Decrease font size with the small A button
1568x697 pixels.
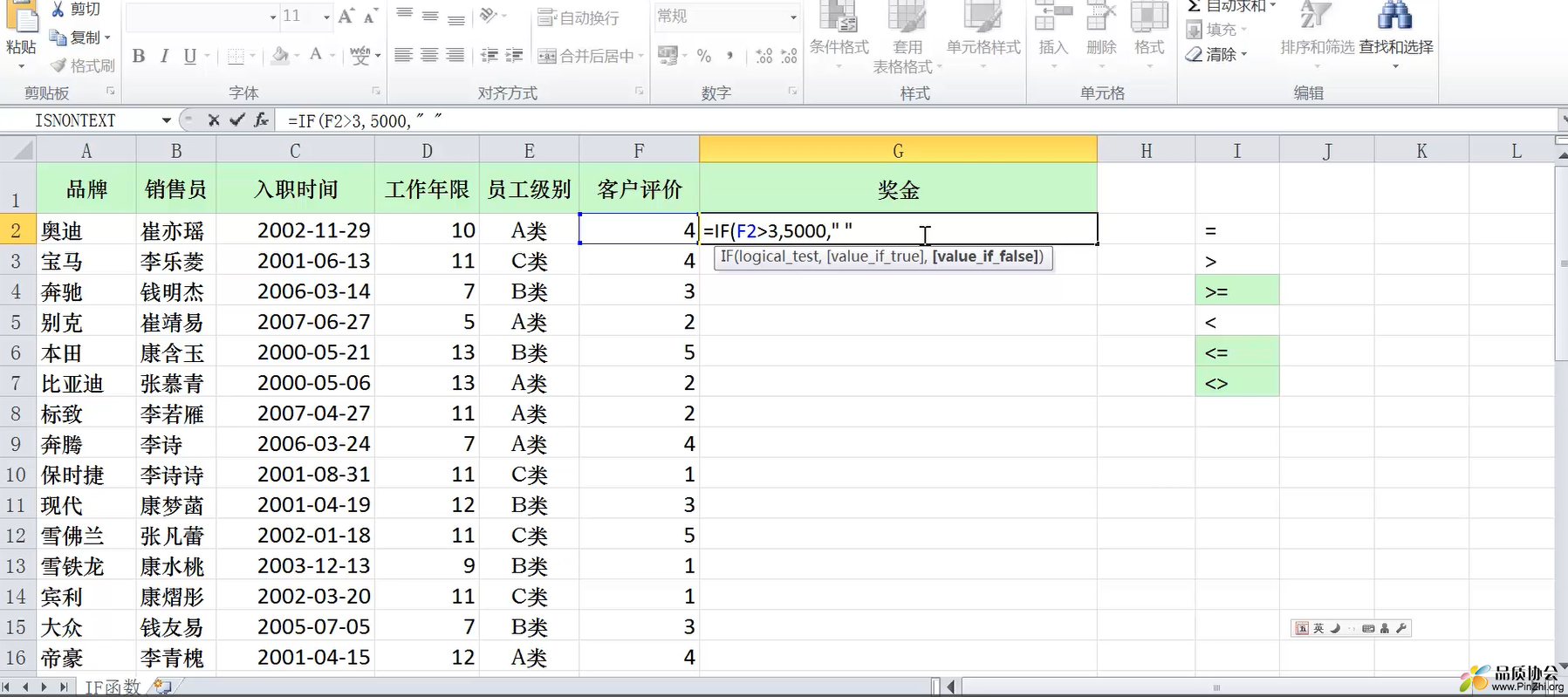[371, 16]
